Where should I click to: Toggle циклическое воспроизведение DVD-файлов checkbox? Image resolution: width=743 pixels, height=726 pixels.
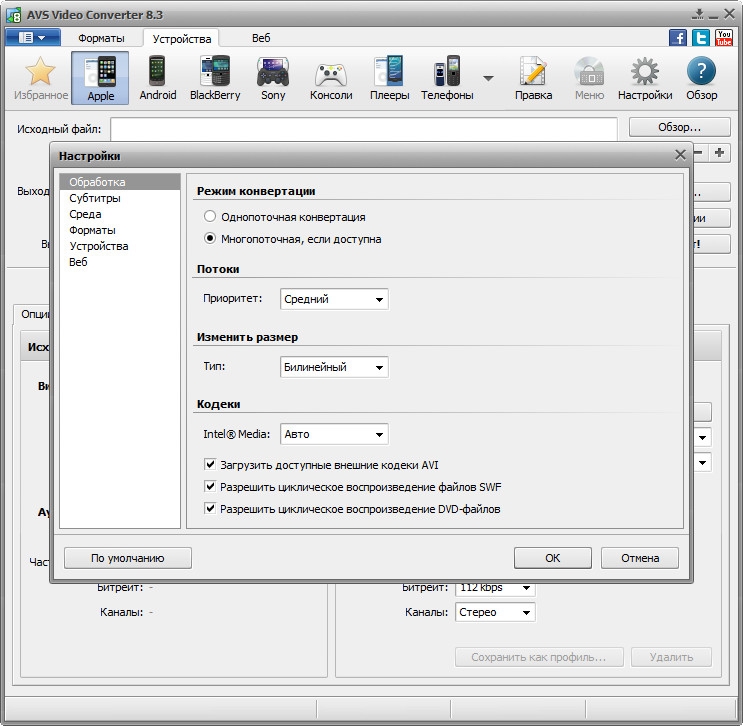tap(210, 509)
